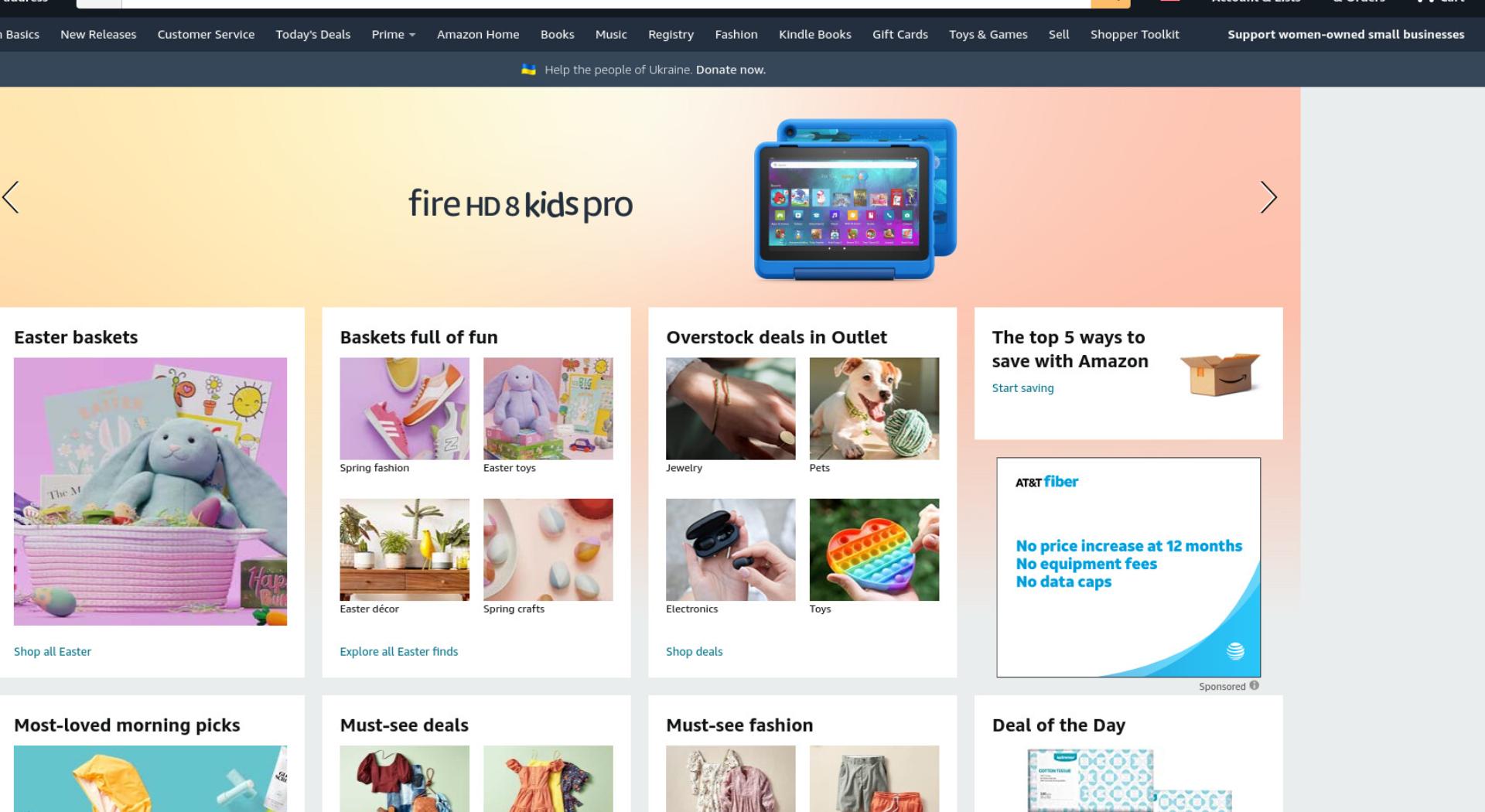Click the Start saving link
1485x812 pixels.
pos(1022,388)
